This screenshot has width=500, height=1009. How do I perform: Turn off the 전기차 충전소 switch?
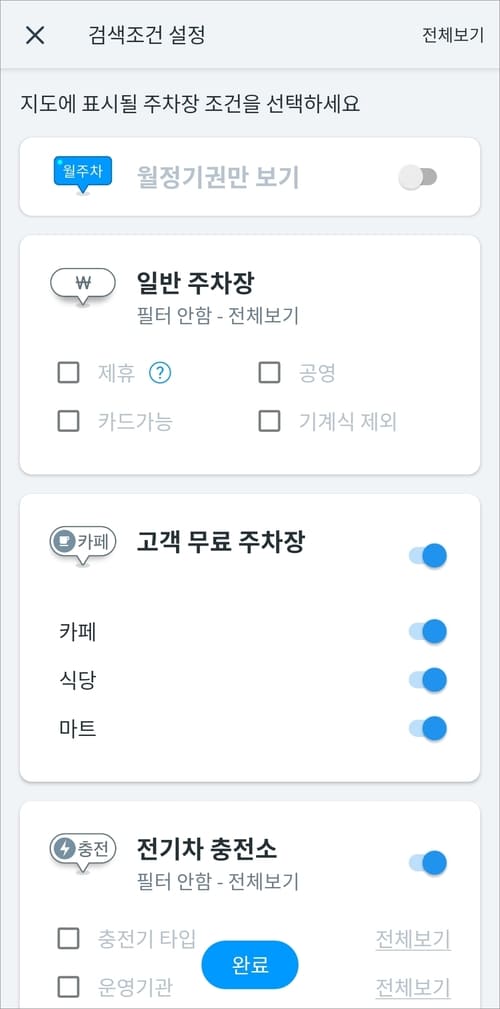tap(427, 863)
